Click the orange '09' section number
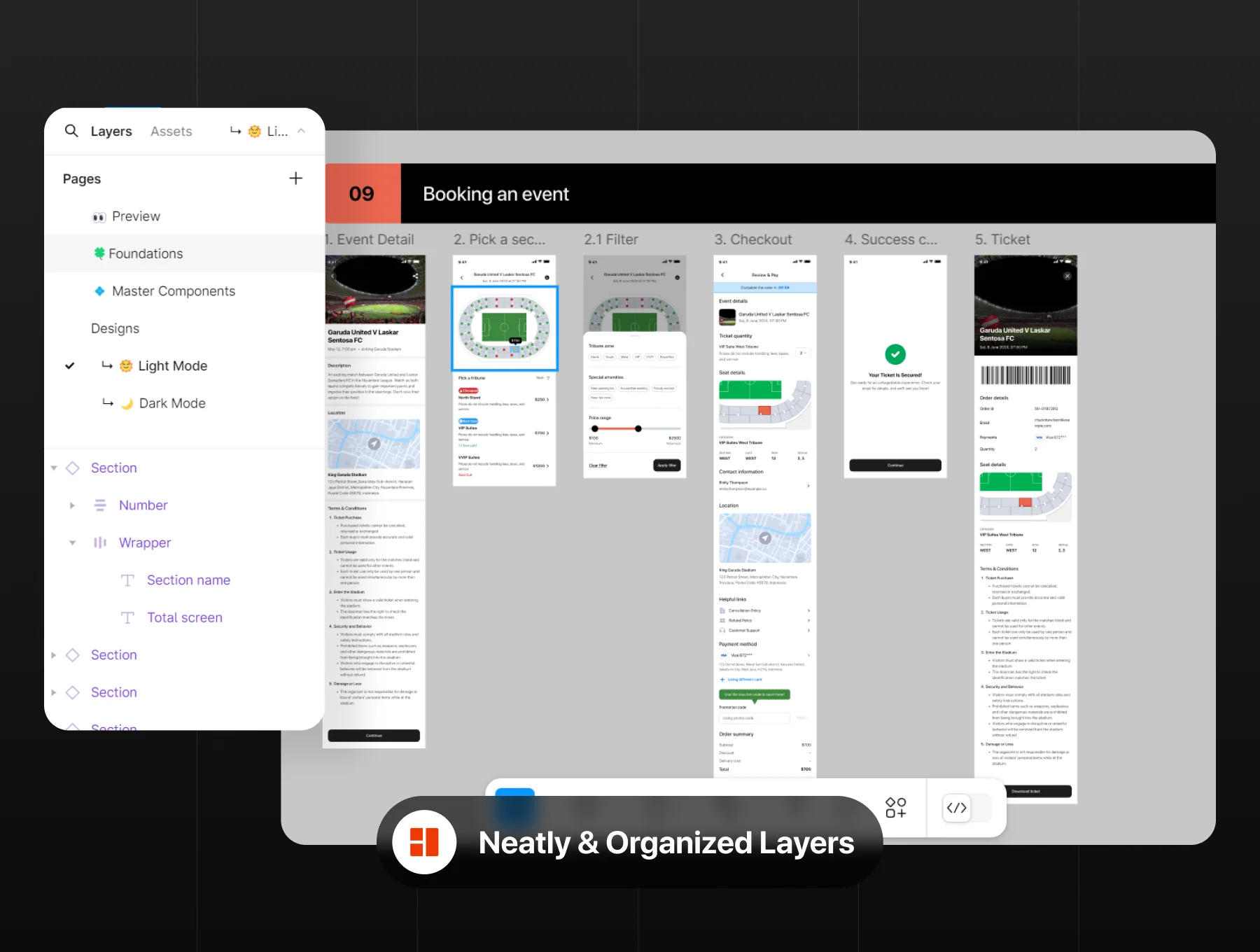The height and width of the screenshot is (952, 1260). 362,194
